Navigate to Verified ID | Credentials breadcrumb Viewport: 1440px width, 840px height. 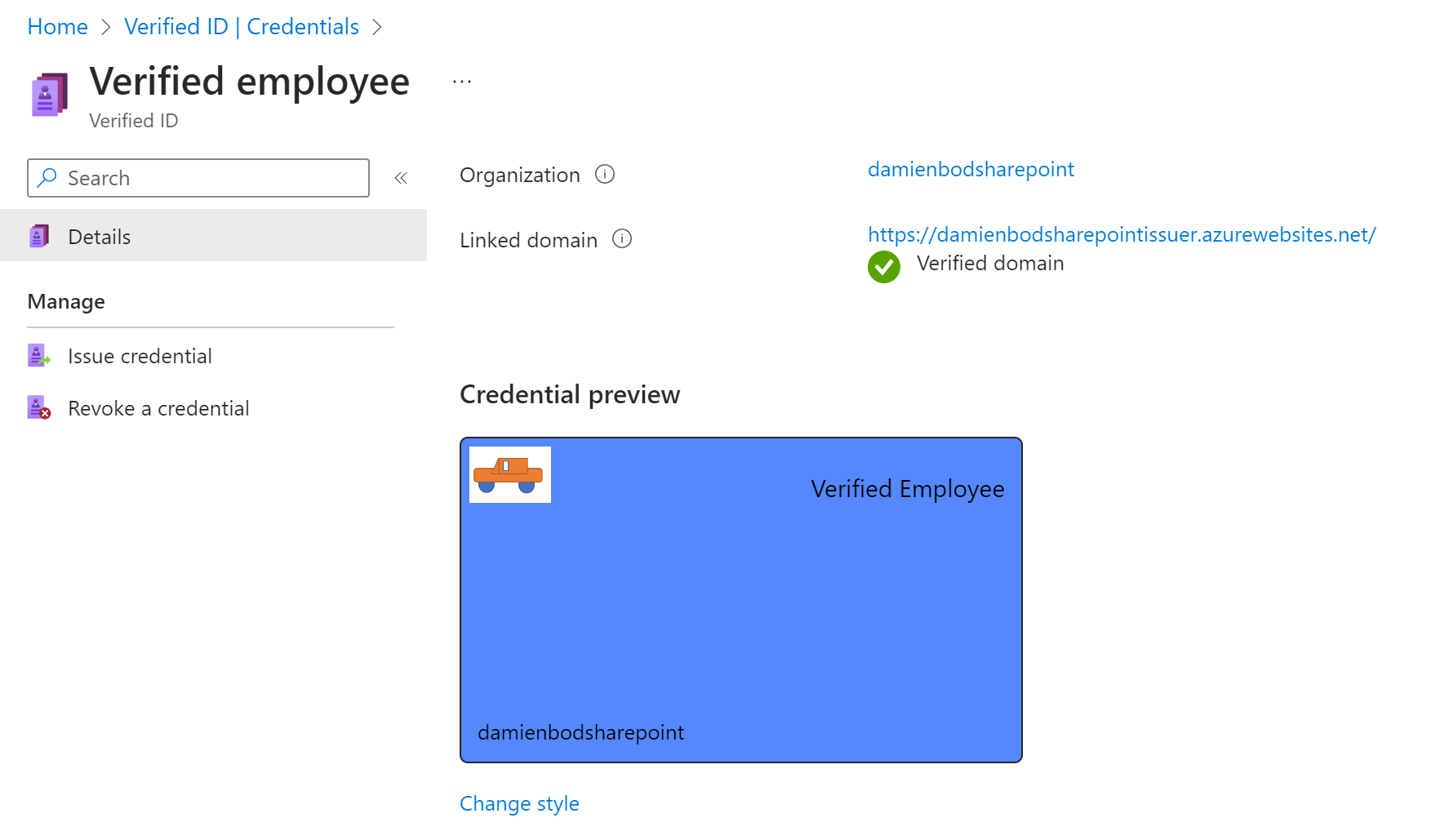click(241, 26)
